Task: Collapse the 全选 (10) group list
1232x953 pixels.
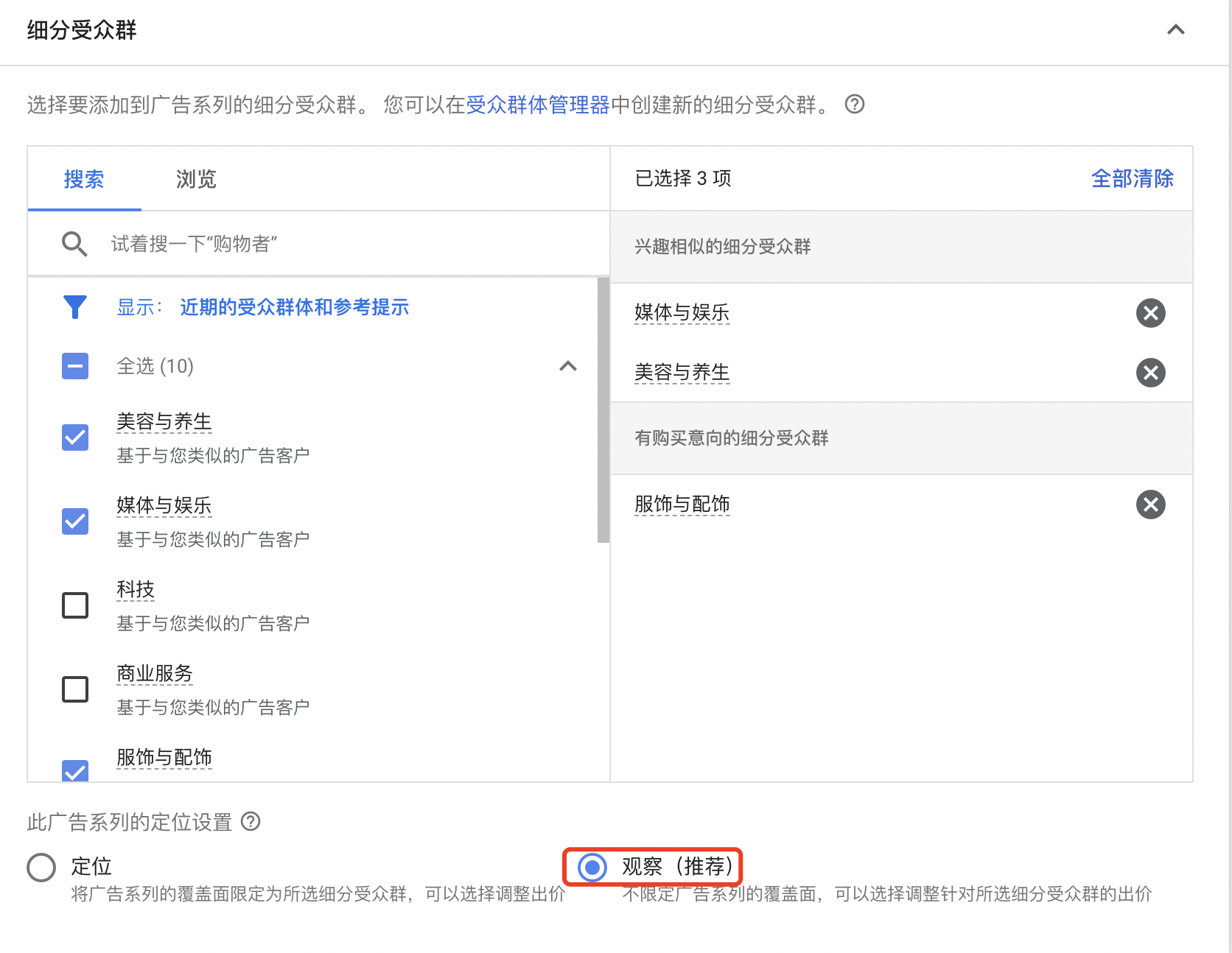Action: pos(567,366)
